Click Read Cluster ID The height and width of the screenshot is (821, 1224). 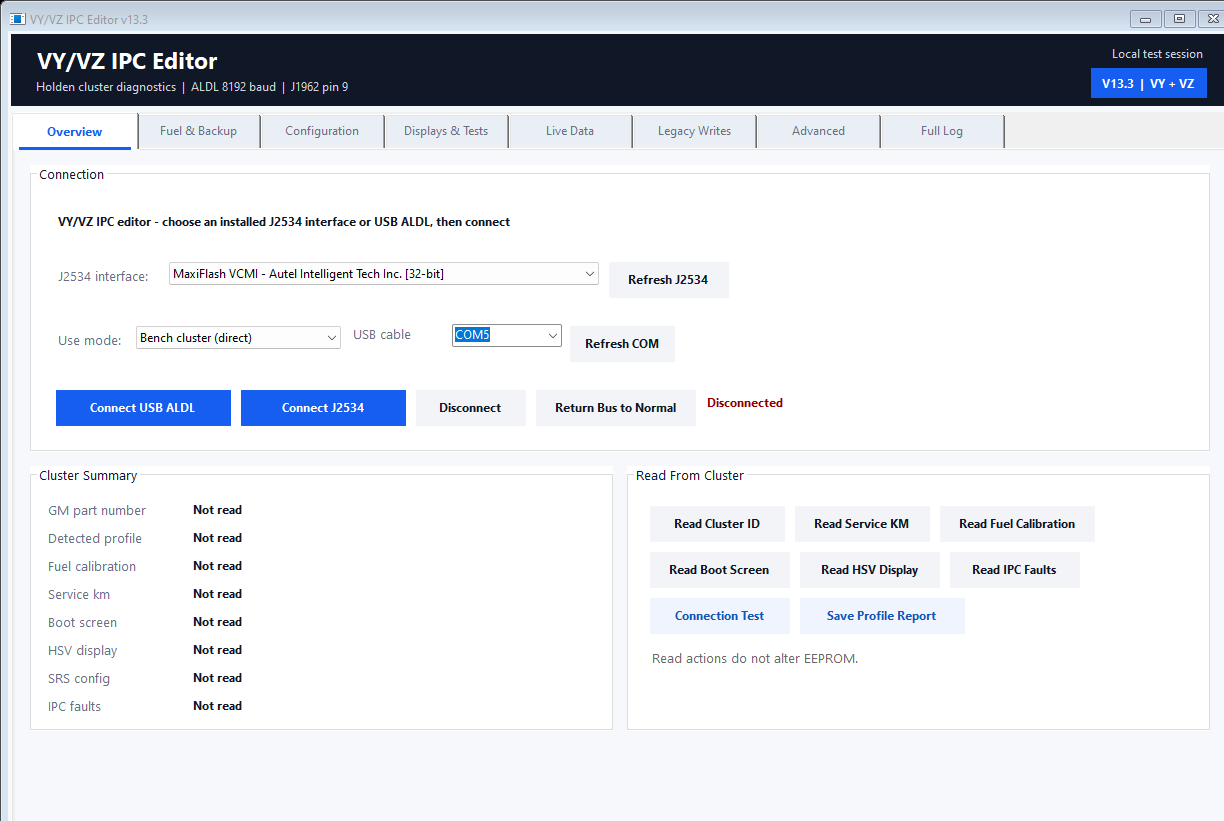point(717,524)
